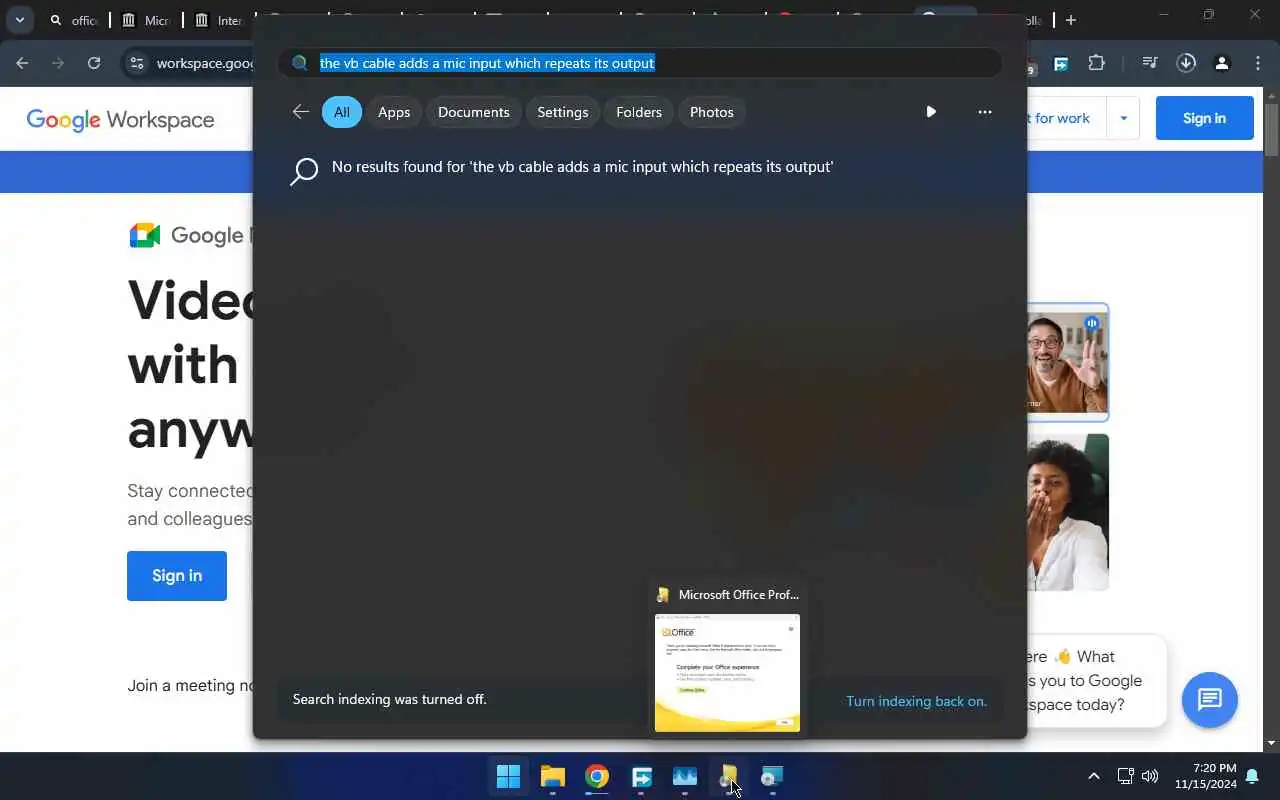This screenshot has width=1280, height=800.
Task: Filter search results by Documents
Action: 474,112
